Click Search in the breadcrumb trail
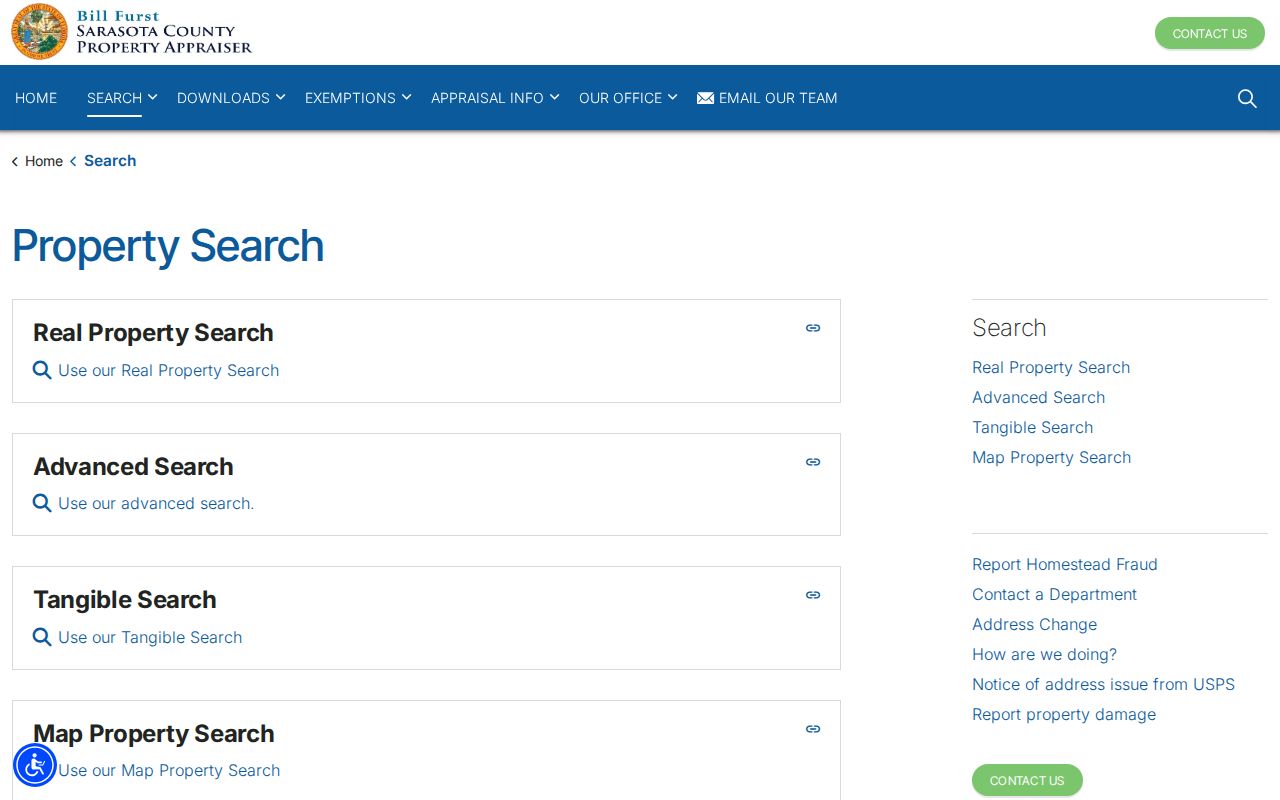The width and height of the screenshot is (1280, 800). (110, 161)
